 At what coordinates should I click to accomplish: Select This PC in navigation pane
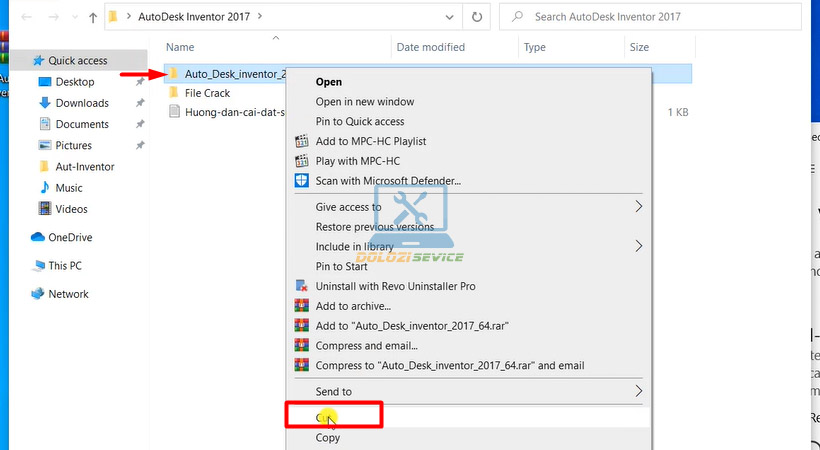(65, 266)
